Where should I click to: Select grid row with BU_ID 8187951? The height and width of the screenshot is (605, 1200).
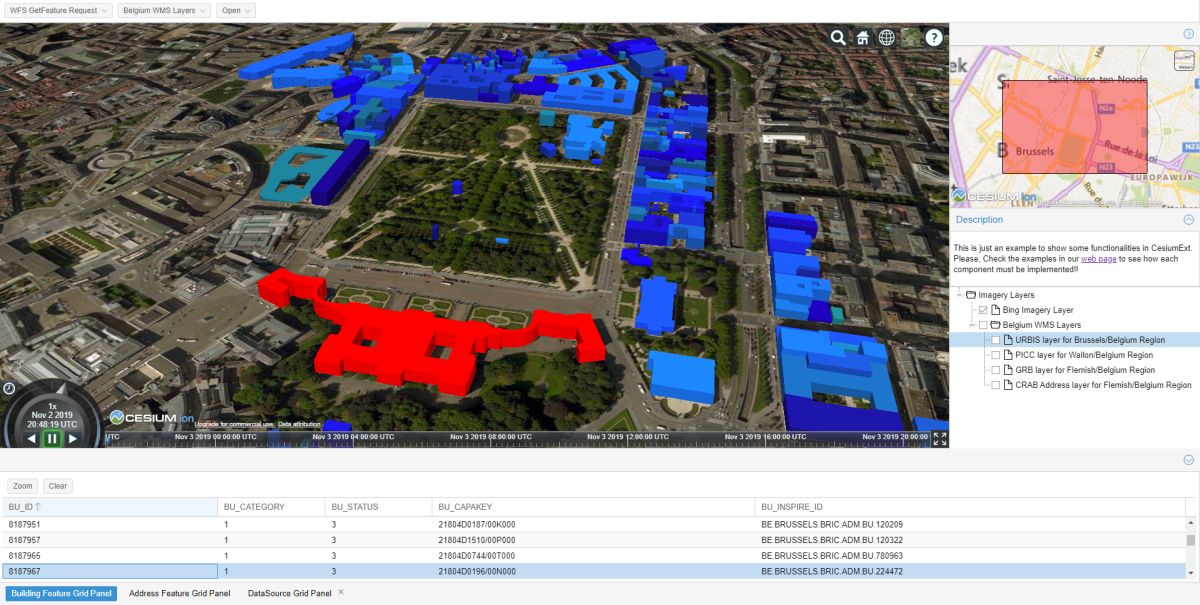tap(594, 524)
